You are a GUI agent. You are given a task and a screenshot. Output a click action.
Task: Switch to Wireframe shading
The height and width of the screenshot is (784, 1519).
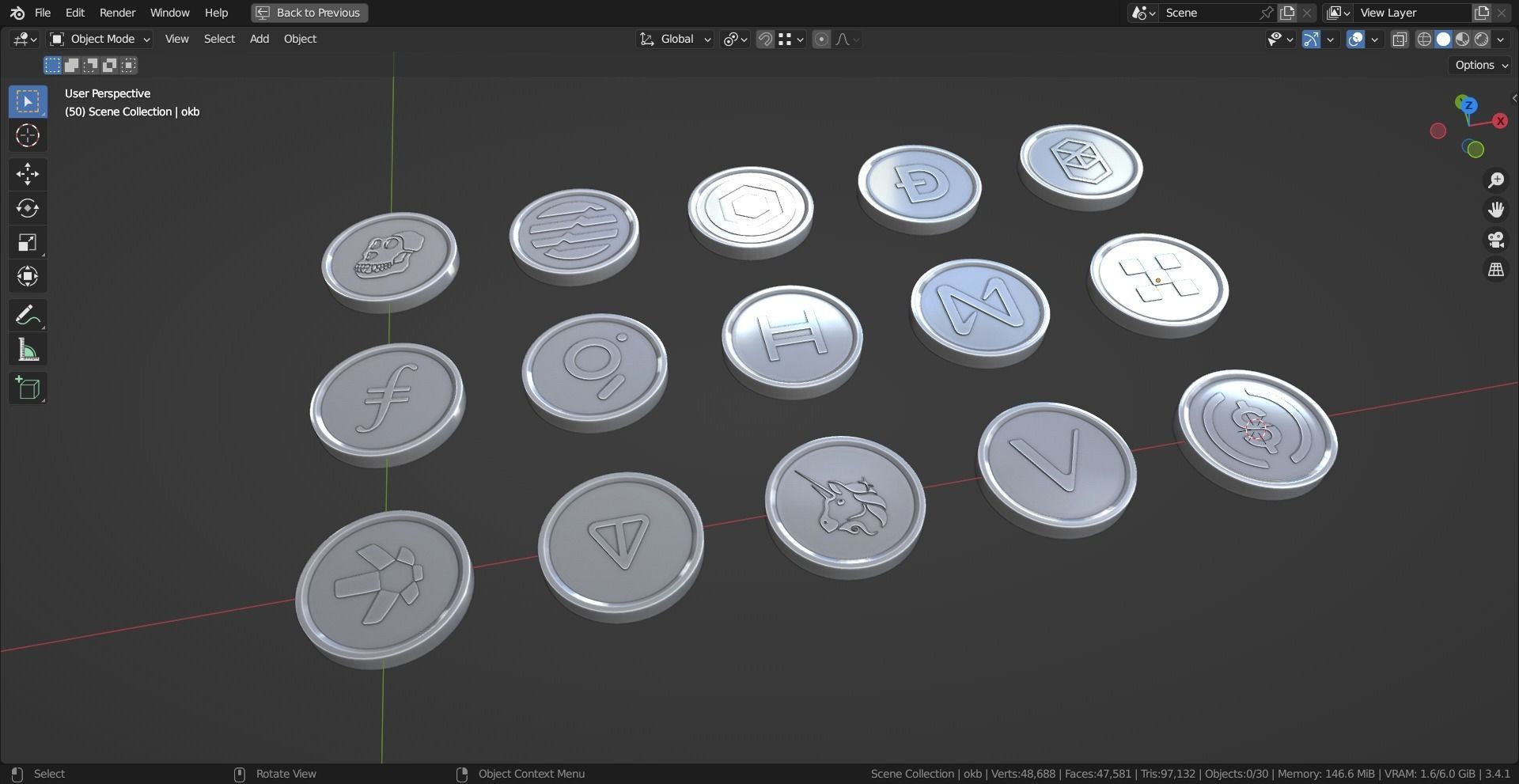coord(1424,39)
